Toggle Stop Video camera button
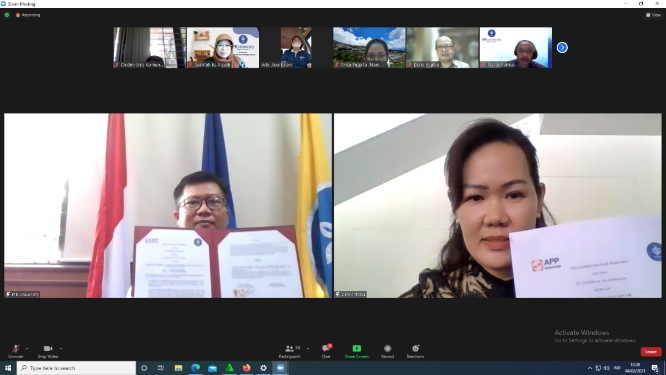This screenshot has width=666, height=375. [48, 350]
